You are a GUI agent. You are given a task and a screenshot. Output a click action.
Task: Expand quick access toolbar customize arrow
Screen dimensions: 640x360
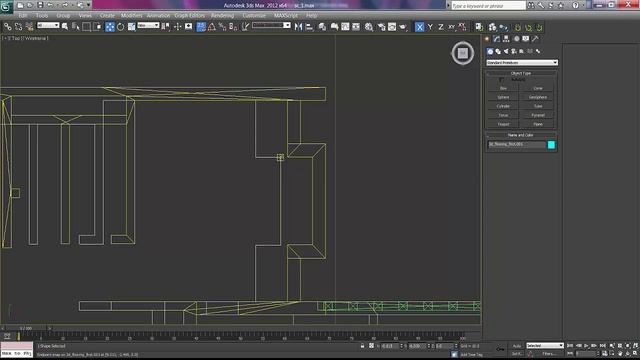coord(89,5)
